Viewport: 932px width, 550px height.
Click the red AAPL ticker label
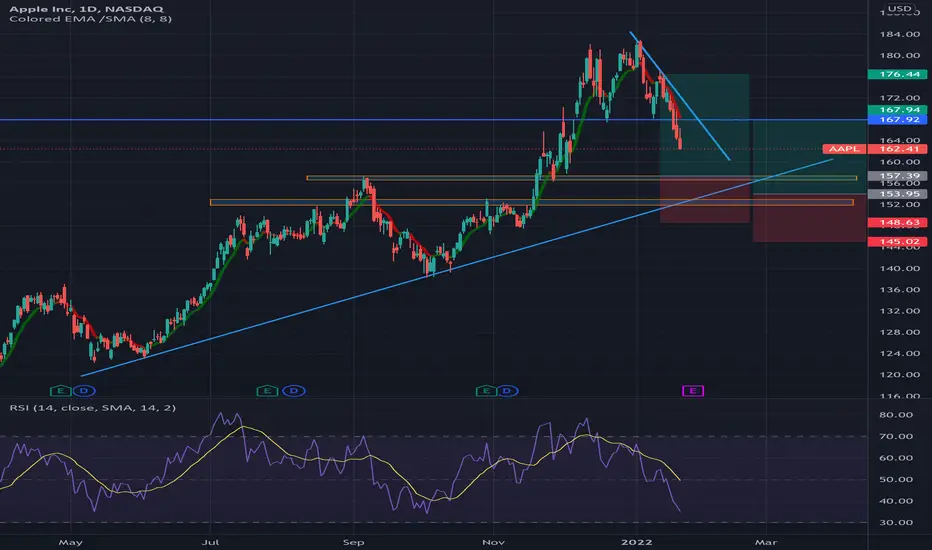pos(844,149)
